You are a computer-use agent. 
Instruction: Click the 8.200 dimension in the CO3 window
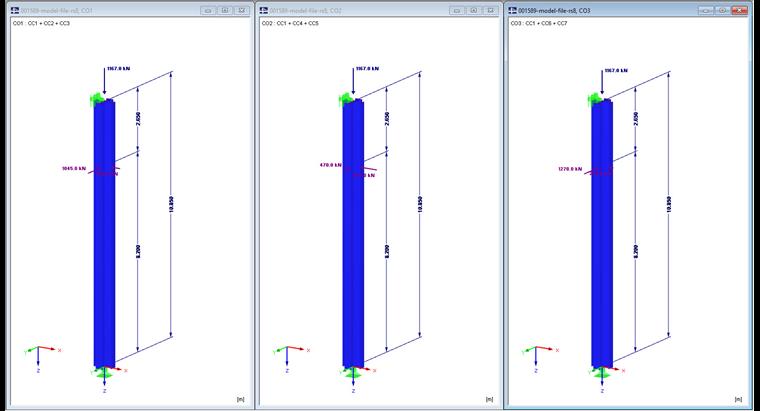[x=636, y=251]
